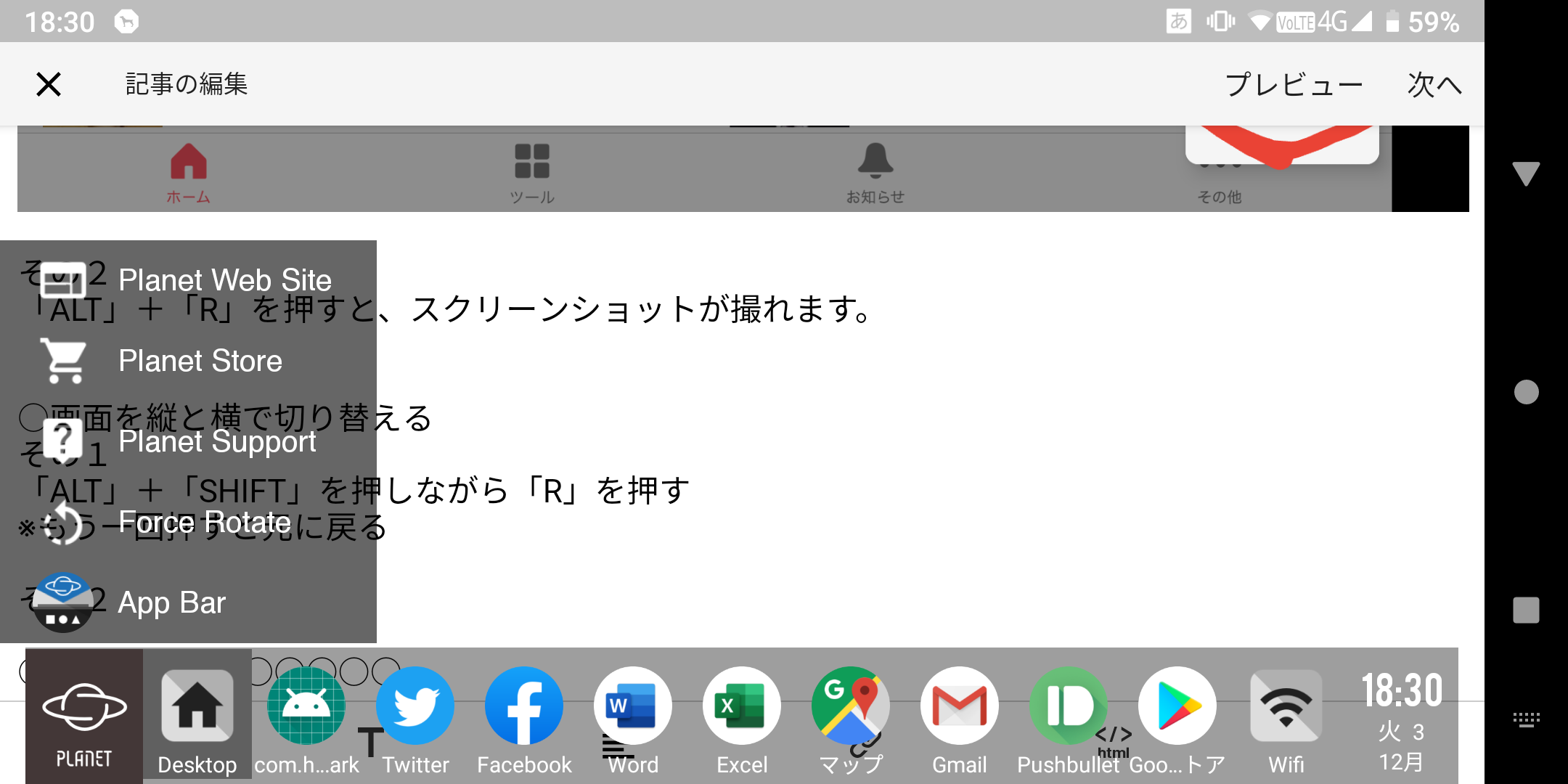Tap battery 59% status indicator
The image size is (1568, 784).
tap(1422, 22)
